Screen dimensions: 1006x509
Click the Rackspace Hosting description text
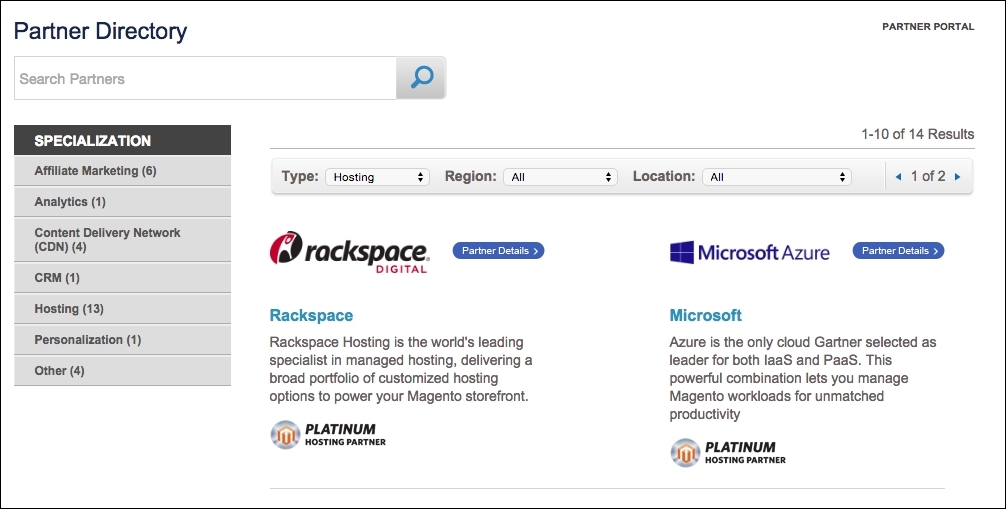[401, 369]
